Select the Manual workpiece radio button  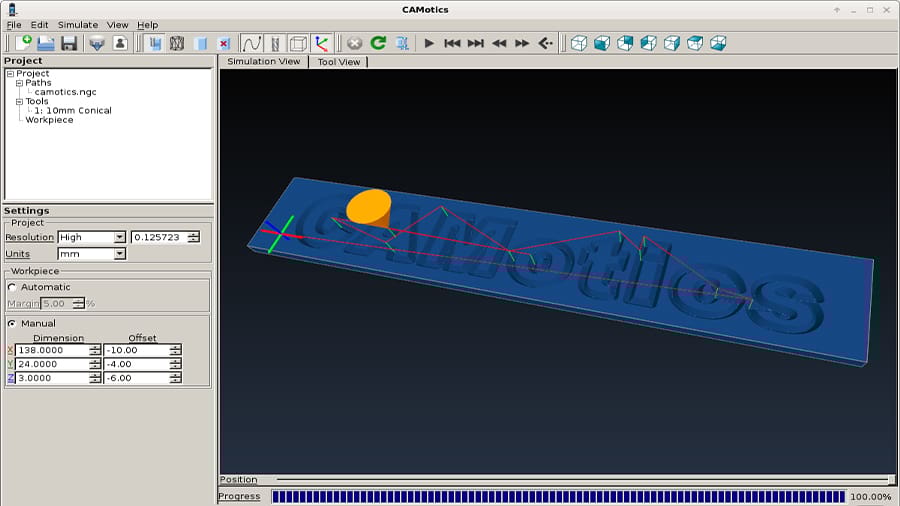click(12, 324)
